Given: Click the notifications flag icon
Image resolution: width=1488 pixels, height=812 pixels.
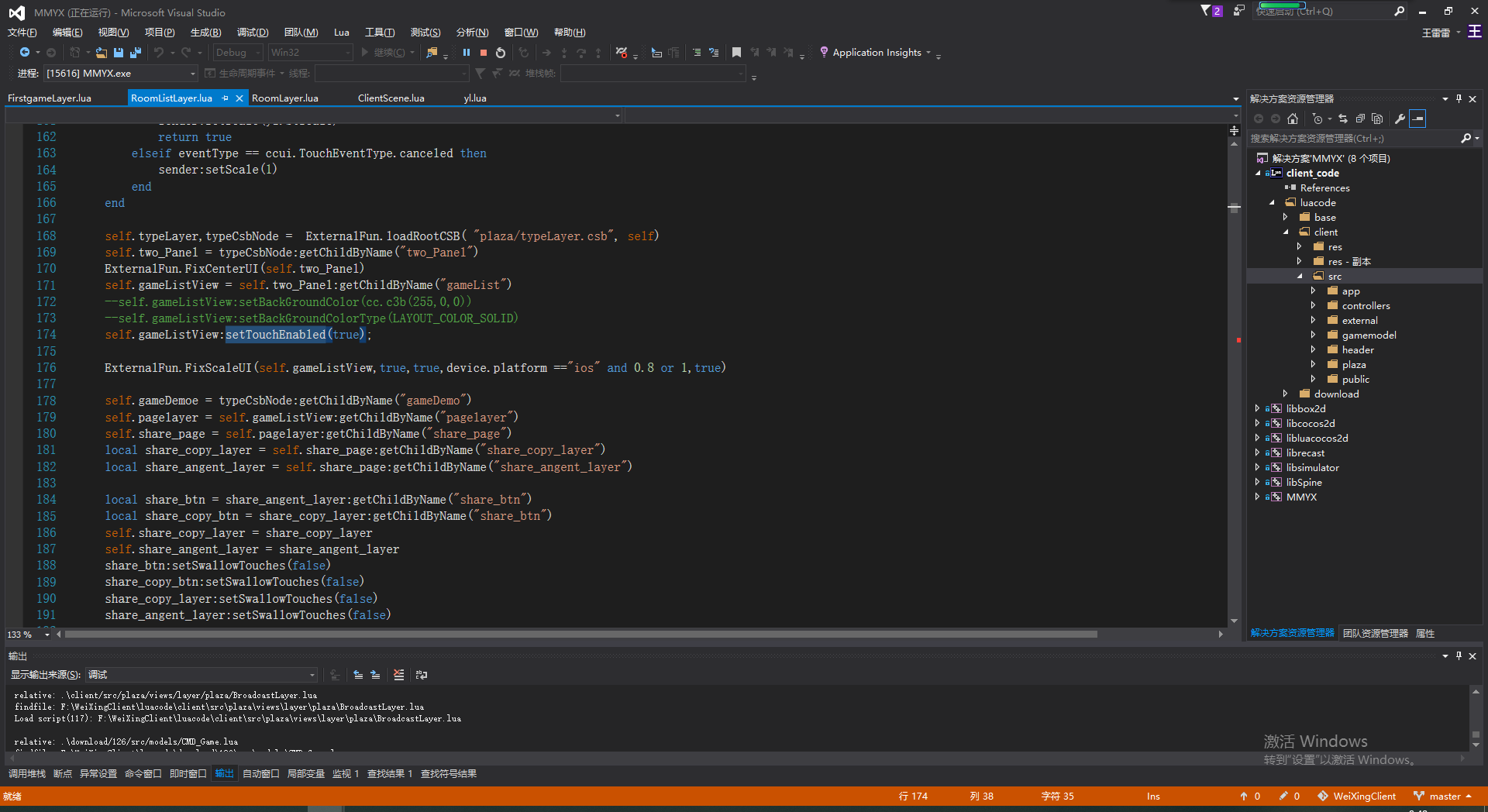Looking at the screenshot, I should [1211, 11].
